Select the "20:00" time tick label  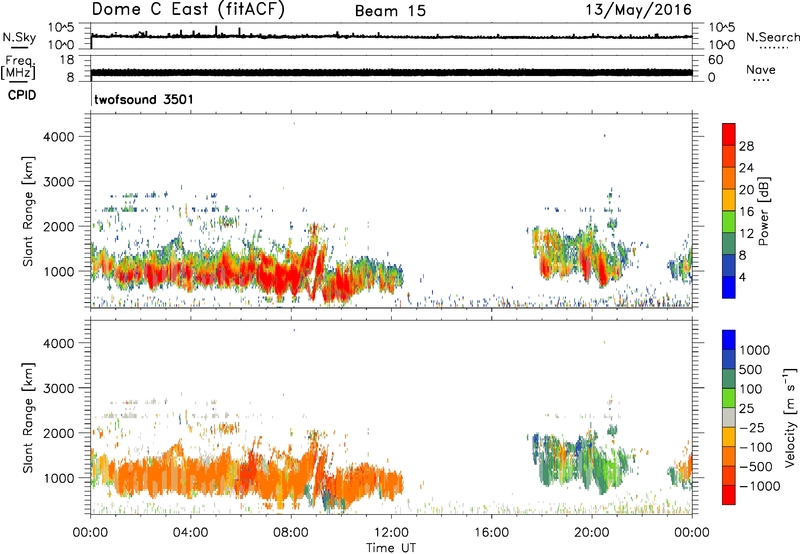click(x=592, y=533)
